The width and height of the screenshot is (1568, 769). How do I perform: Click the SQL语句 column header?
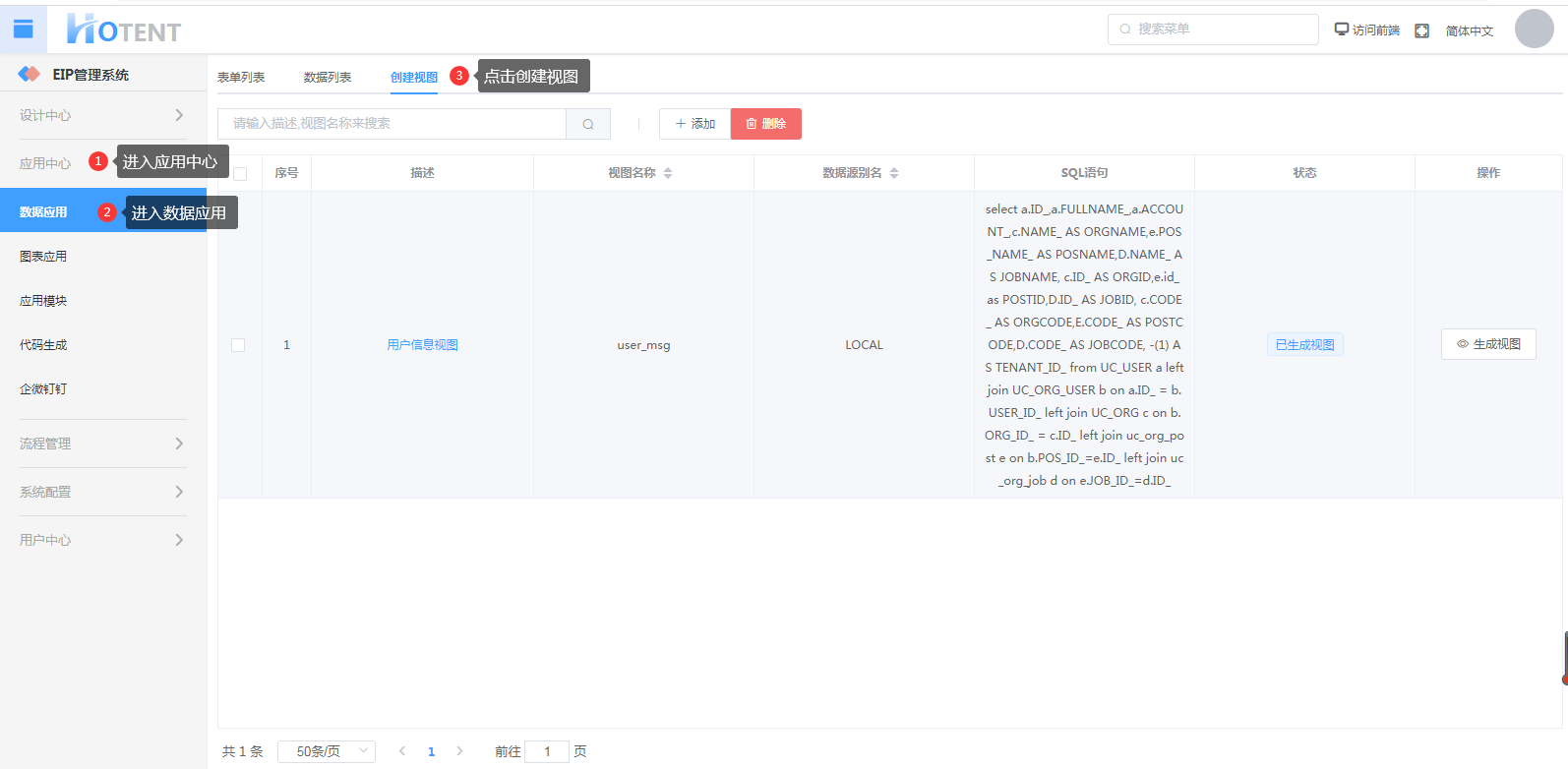pos(1084,173)
